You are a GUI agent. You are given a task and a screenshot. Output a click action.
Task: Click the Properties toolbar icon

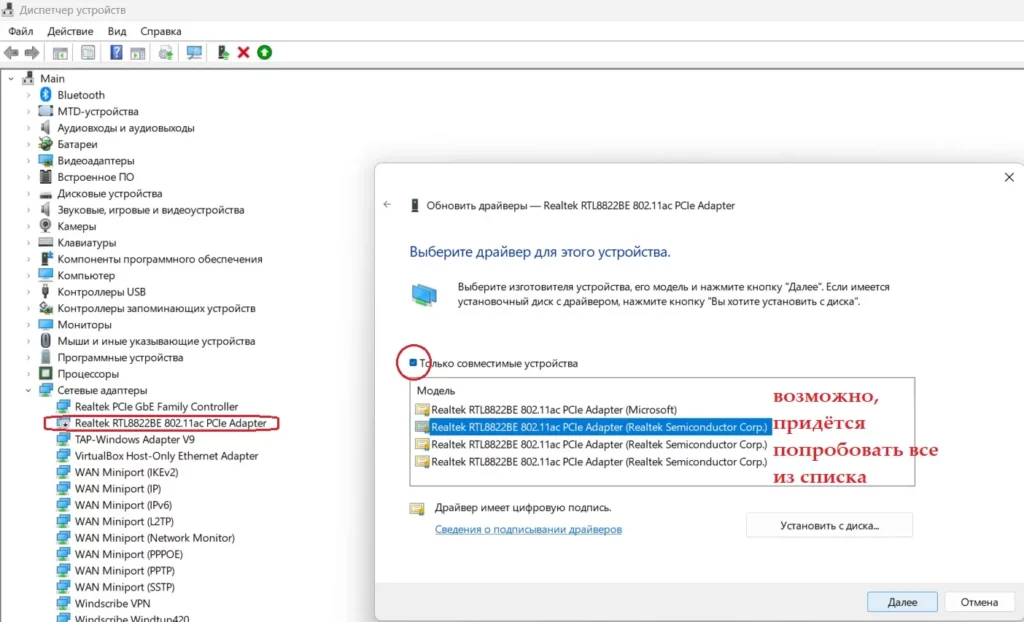pos(88,53)
